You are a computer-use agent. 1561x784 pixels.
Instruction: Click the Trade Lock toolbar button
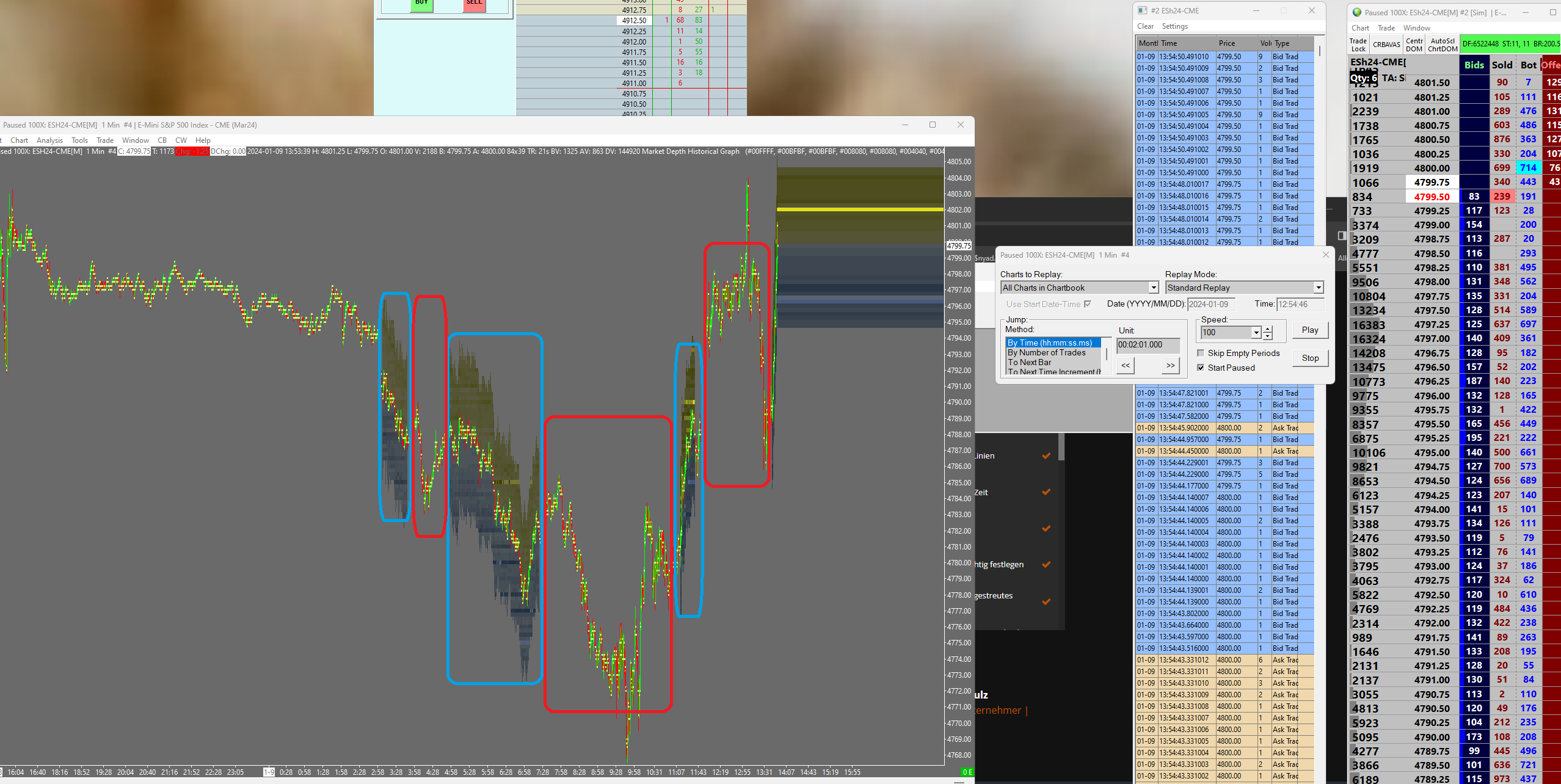click(x=1358, y=45)
